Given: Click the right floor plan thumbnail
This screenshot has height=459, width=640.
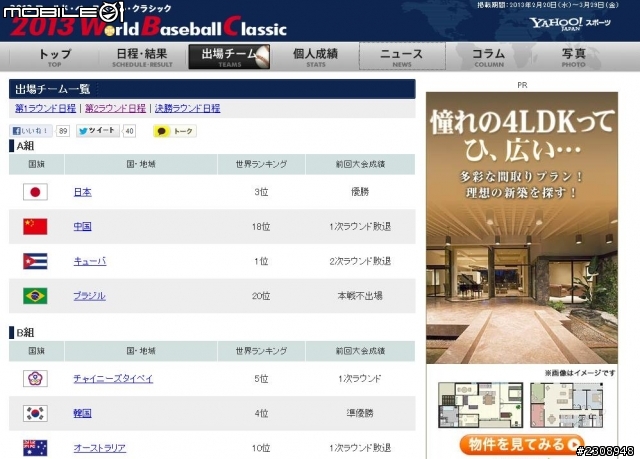Looking at the screenshot, I should click(567, 405).
